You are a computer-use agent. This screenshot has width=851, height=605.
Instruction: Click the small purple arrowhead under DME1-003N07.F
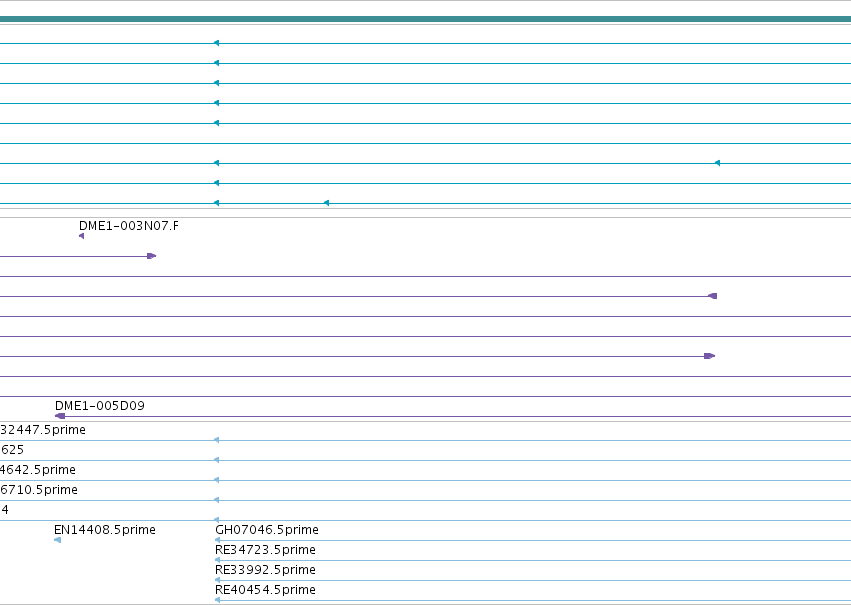point(81,236)
